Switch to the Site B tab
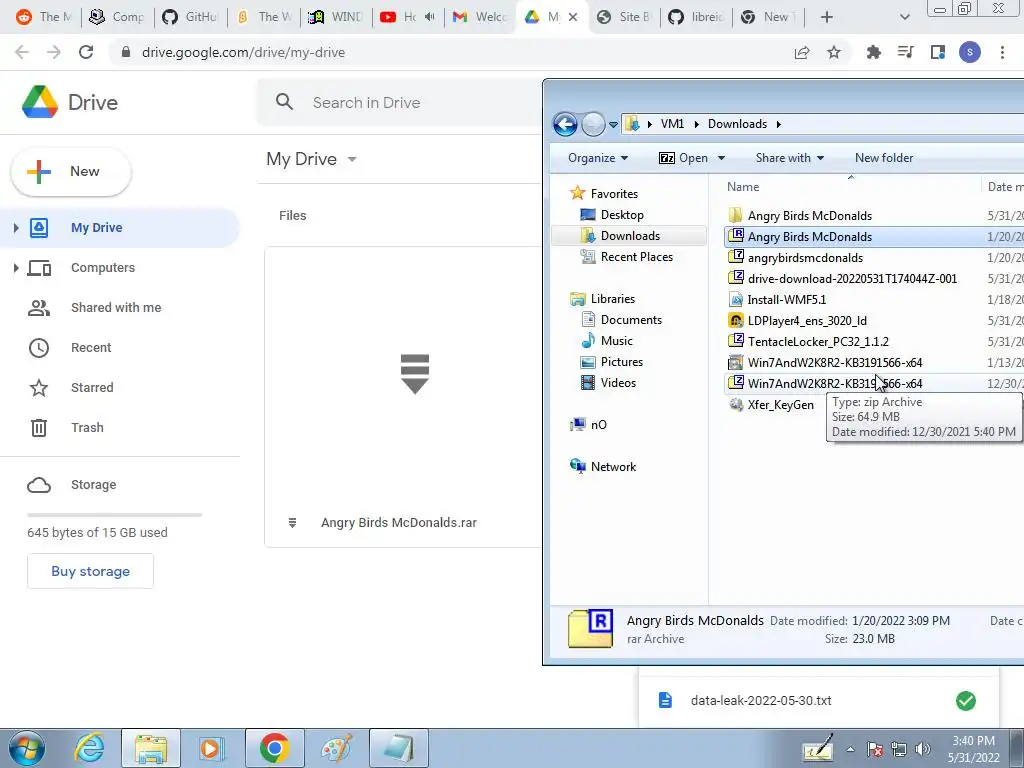The image size is (1024, 768). tap(624, 17)
